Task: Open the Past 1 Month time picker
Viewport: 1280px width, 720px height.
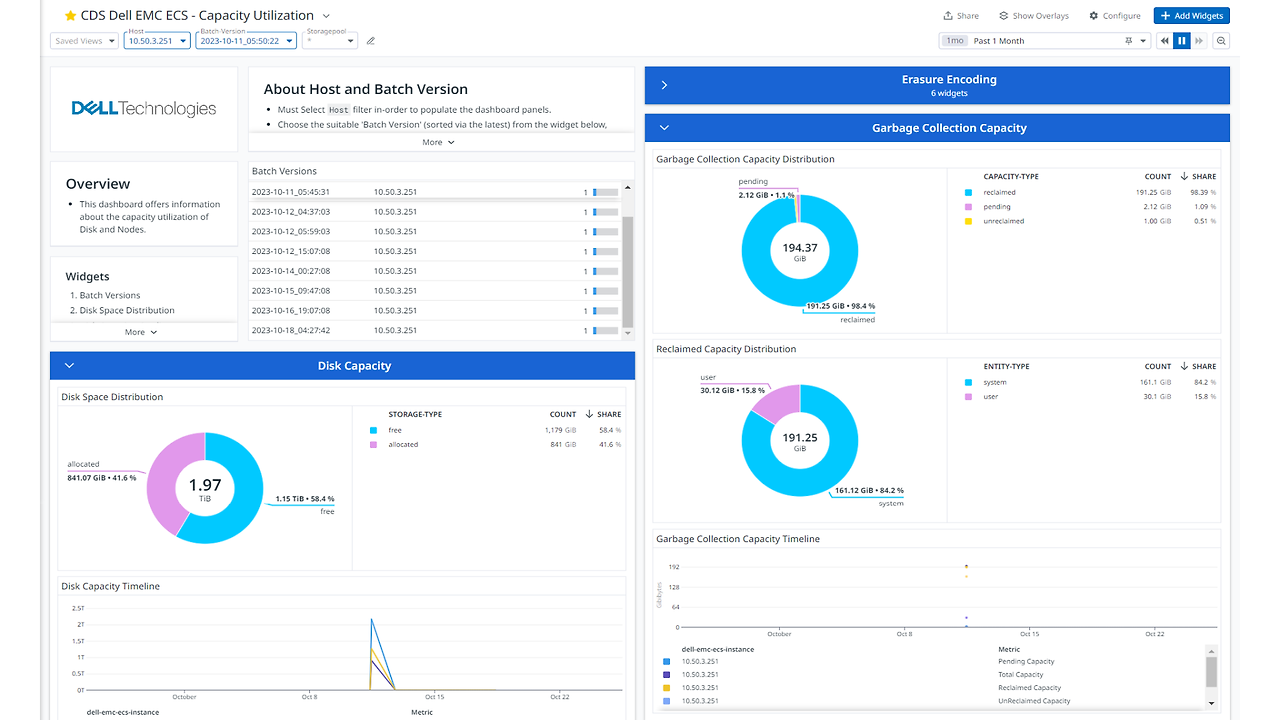Action: 1045,41
